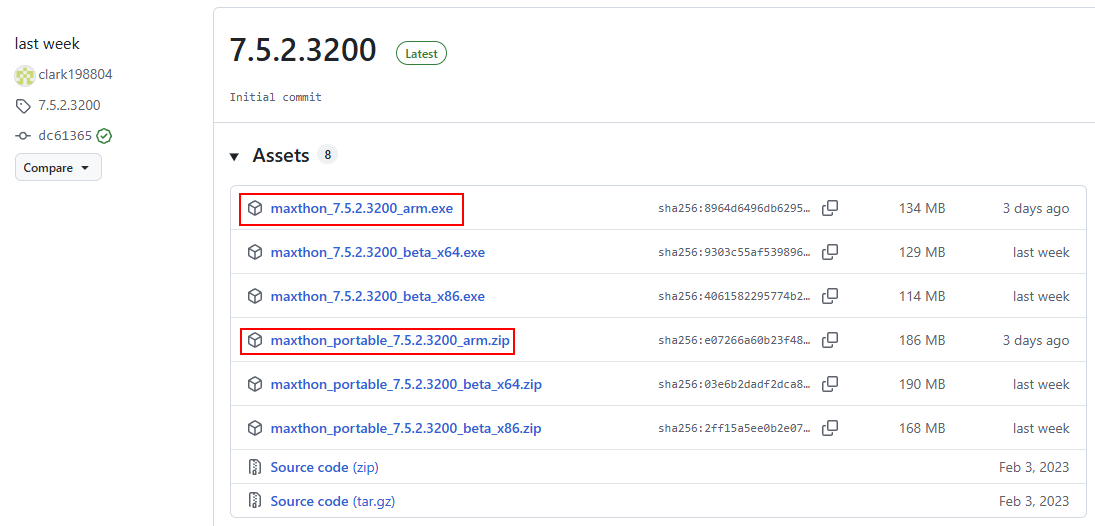Download Source code (zip) archive
1095x526 pixels.
coord(324,468)
